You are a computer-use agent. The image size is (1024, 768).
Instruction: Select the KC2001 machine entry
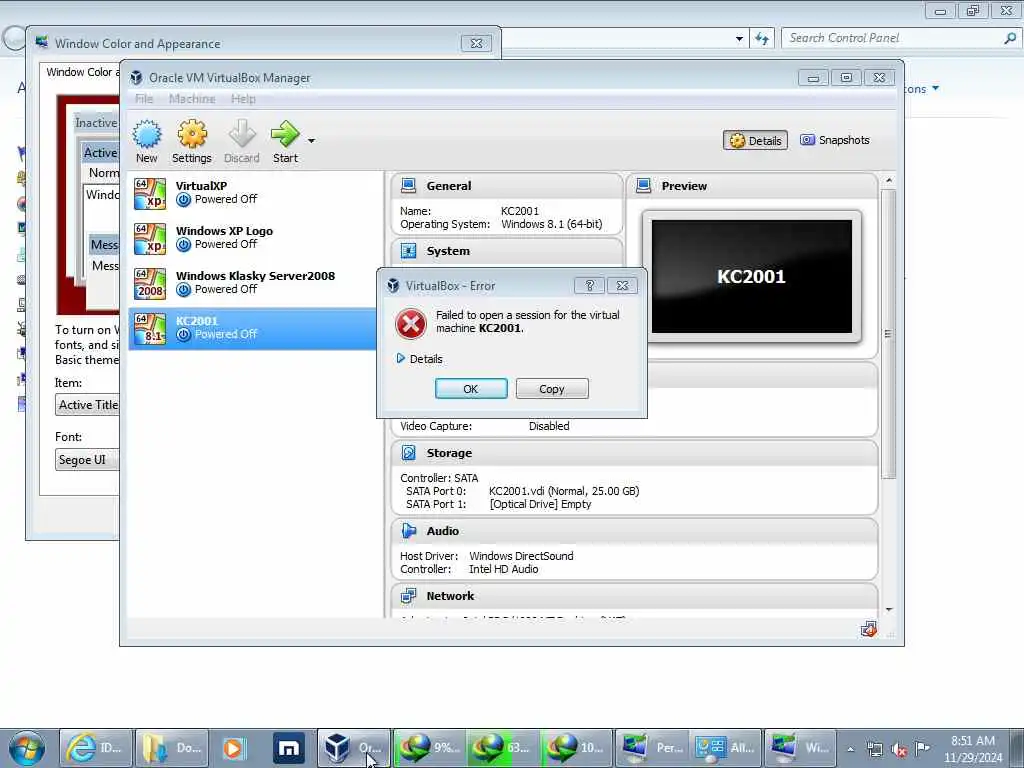click(253, 328)
